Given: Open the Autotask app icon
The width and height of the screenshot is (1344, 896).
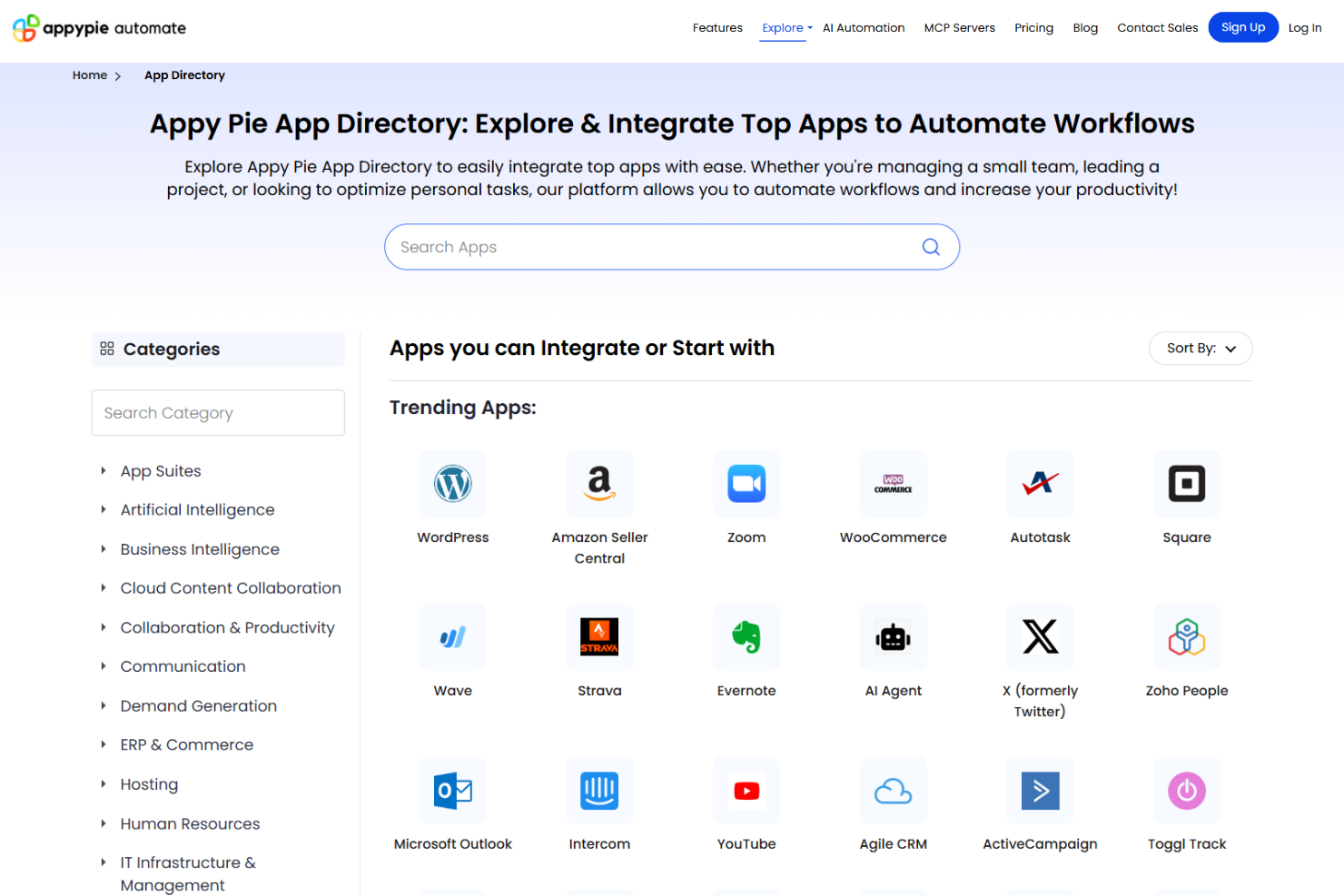Looking at the screenshot, I should pos(1040,484).
